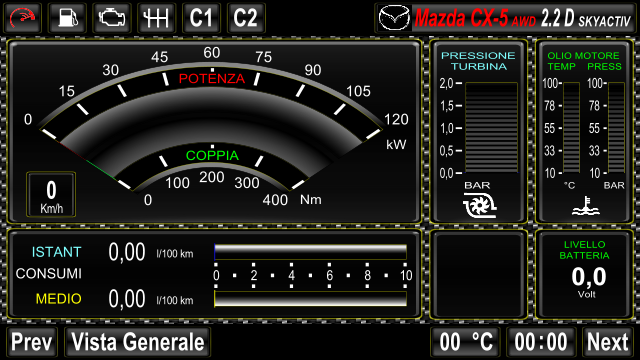
Task: Select the Livello Batteria voltage panel
Action: click(584, 274)
